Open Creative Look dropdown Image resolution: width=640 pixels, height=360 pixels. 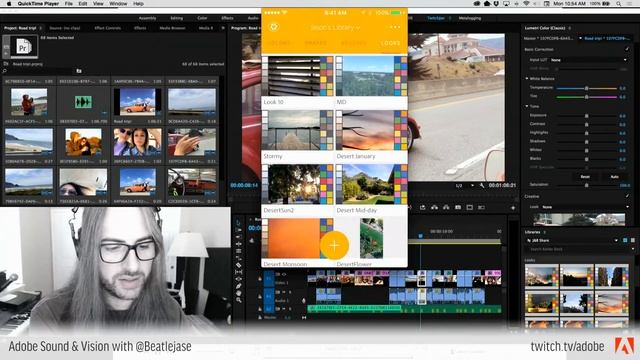tap(585, 207)
